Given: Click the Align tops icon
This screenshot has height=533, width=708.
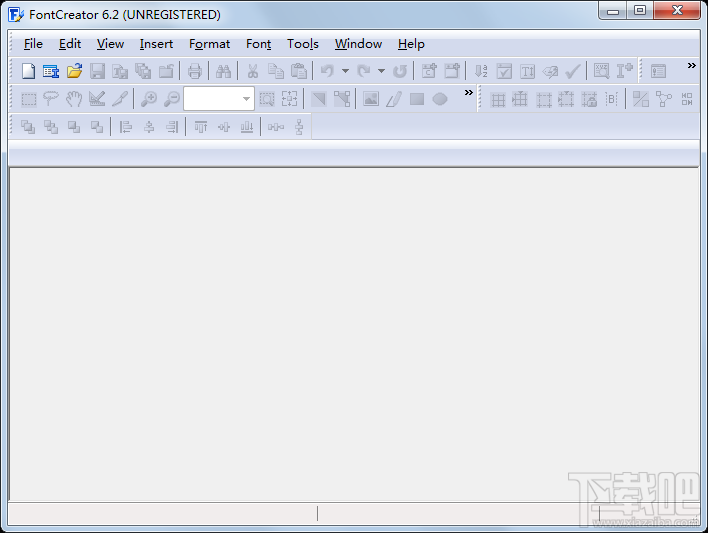Looking at the screenshot, I should pos(201,127).
